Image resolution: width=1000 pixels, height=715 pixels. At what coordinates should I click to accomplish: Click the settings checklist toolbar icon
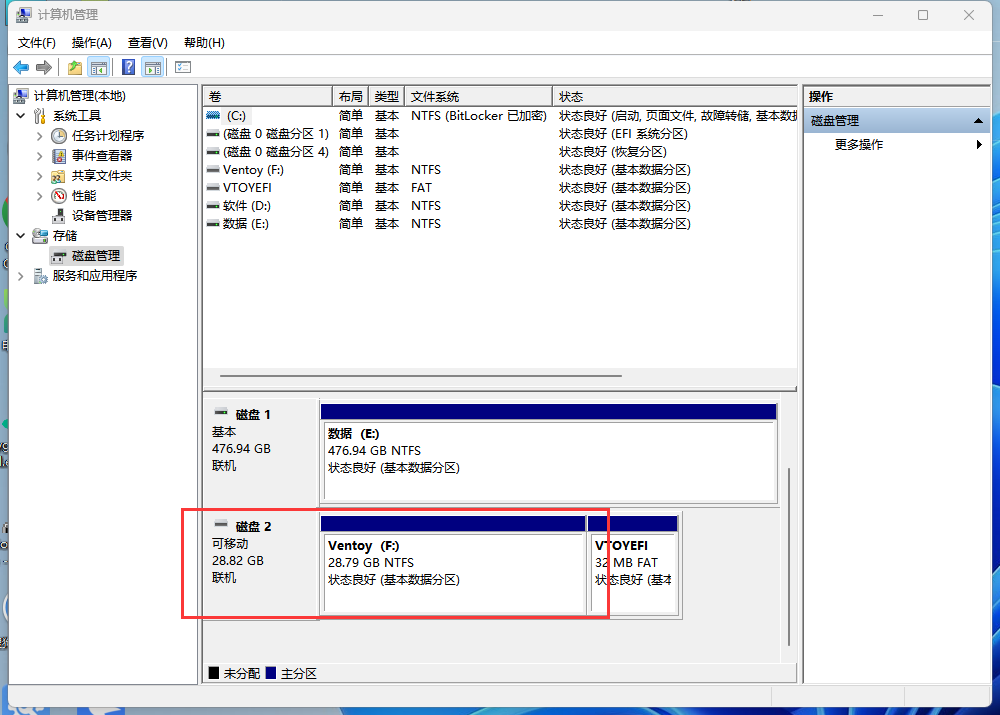click(x=182, y=67)
